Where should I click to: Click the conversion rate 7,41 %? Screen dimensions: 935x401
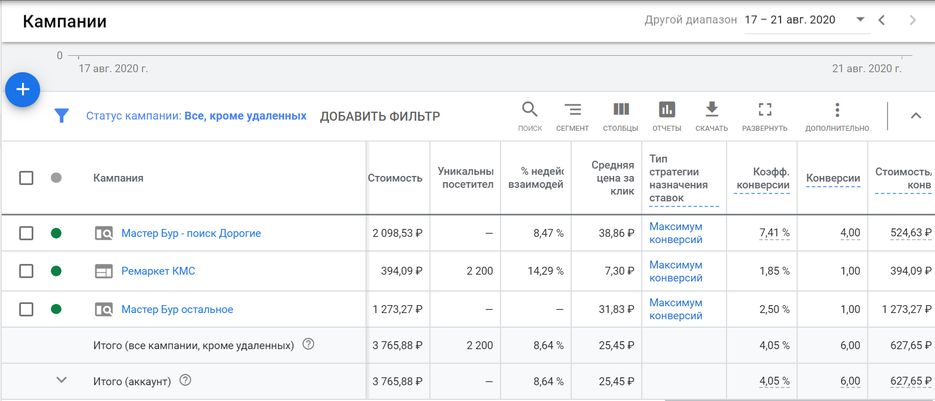(x=775, y=233)
